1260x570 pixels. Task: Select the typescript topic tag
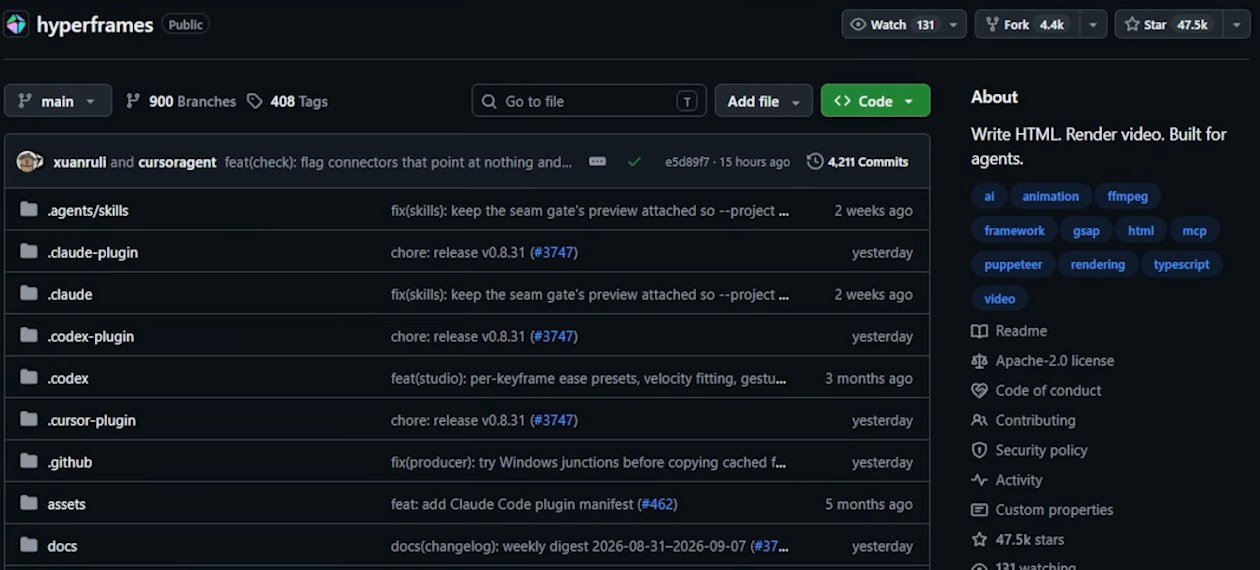(x=1181, y=265)
